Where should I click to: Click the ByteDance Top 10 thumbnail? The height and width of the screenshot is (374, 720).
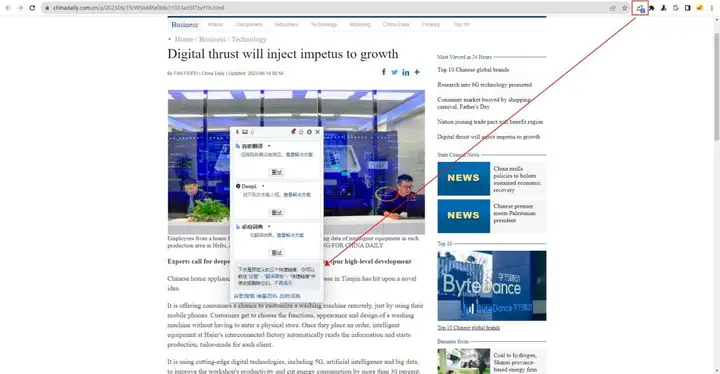tap(492, 285)
